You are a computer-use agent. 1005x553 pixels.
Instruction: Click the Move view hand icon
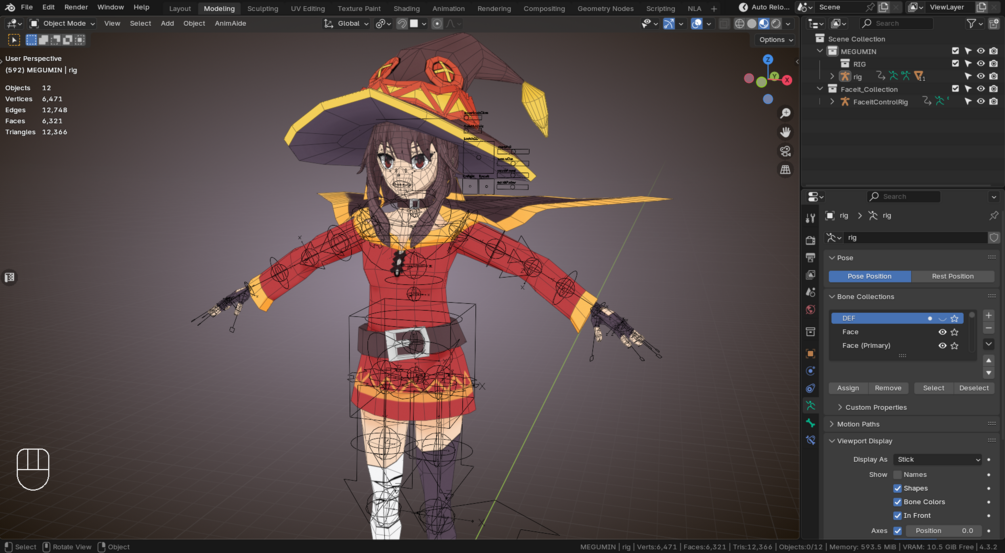(785, 132)
